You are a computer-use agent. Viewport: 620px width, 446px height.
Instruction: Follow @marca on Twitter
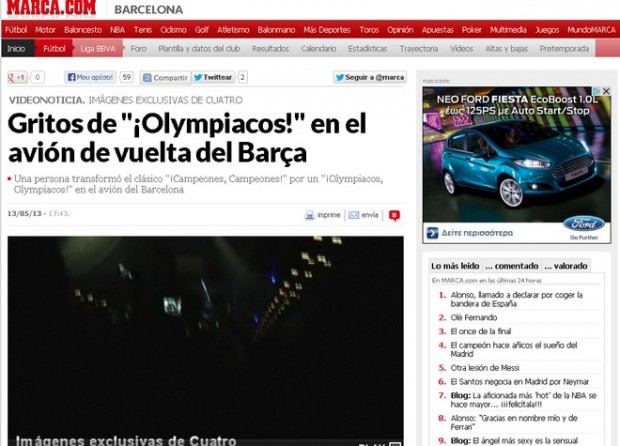[x=370, y=77]
